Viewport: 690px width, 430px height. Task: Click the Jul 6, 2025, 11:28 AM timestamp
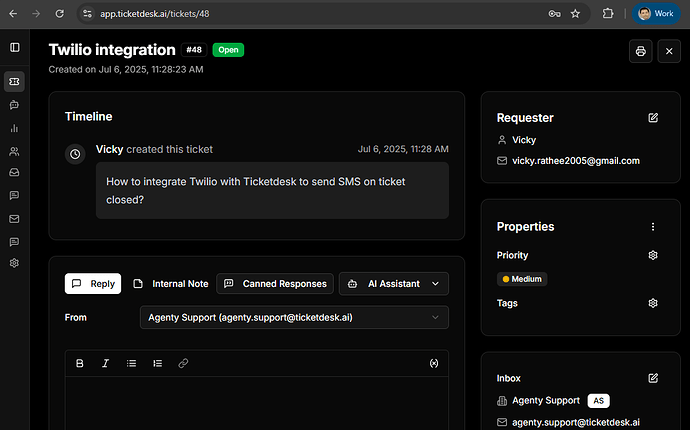pos(403,149)
